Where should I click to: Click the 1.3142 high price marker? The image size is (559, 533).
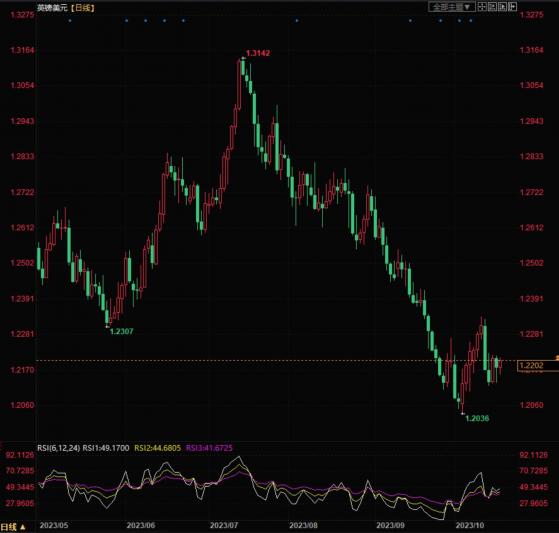[258, 53]
